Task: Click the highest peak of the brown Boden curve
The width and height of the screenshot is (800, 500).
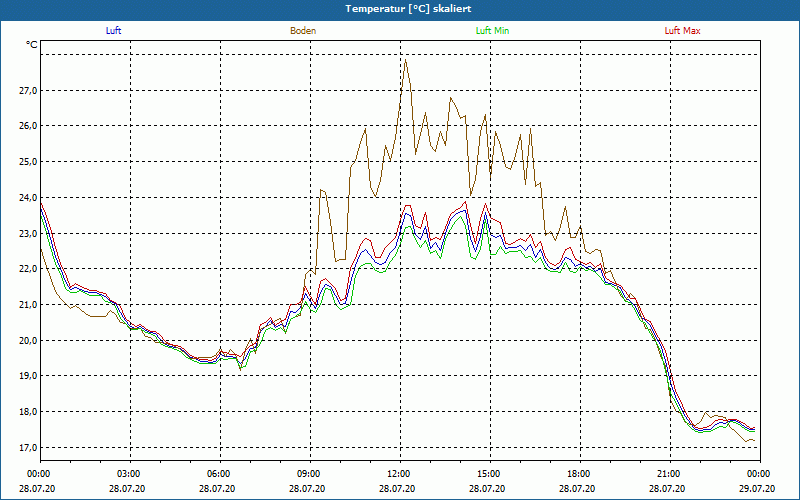Action: coord(405,60)
